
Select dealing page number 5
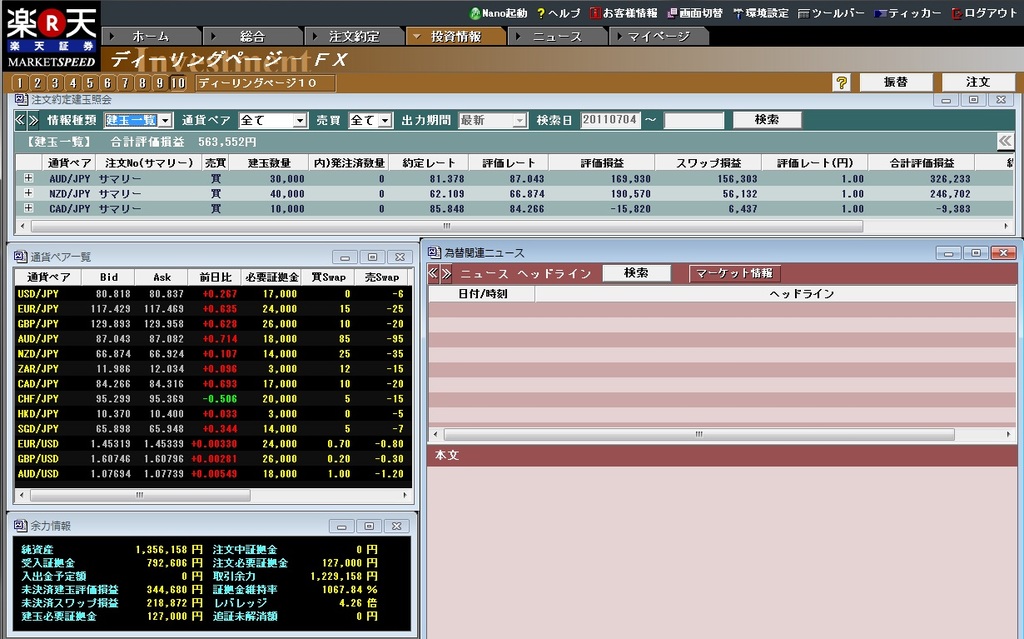tap(90, 83)
